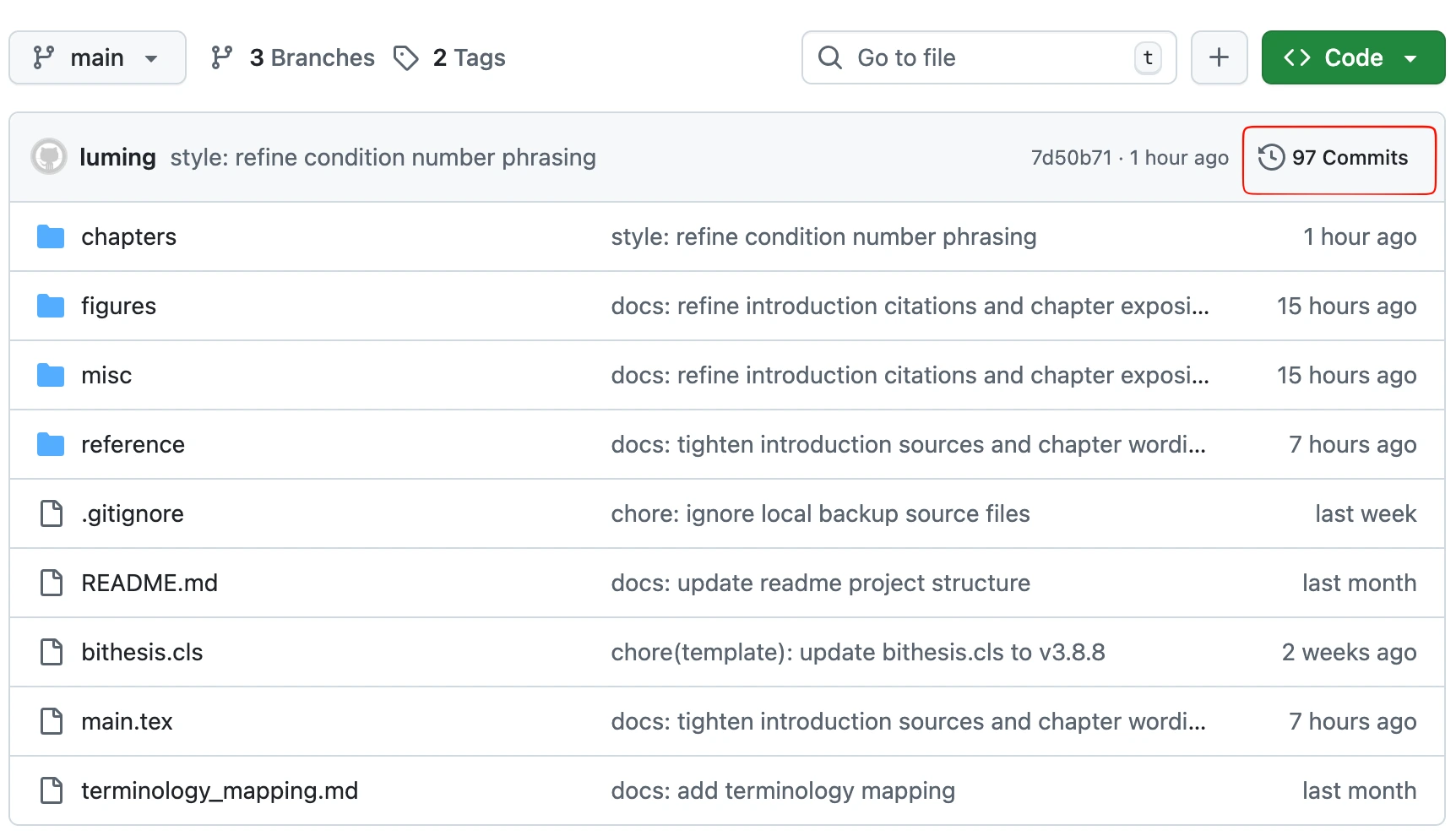This screenshot has height=836, width=1456.
Task: Open the terminology_mapping.md file
Action: tap(220, 790)
